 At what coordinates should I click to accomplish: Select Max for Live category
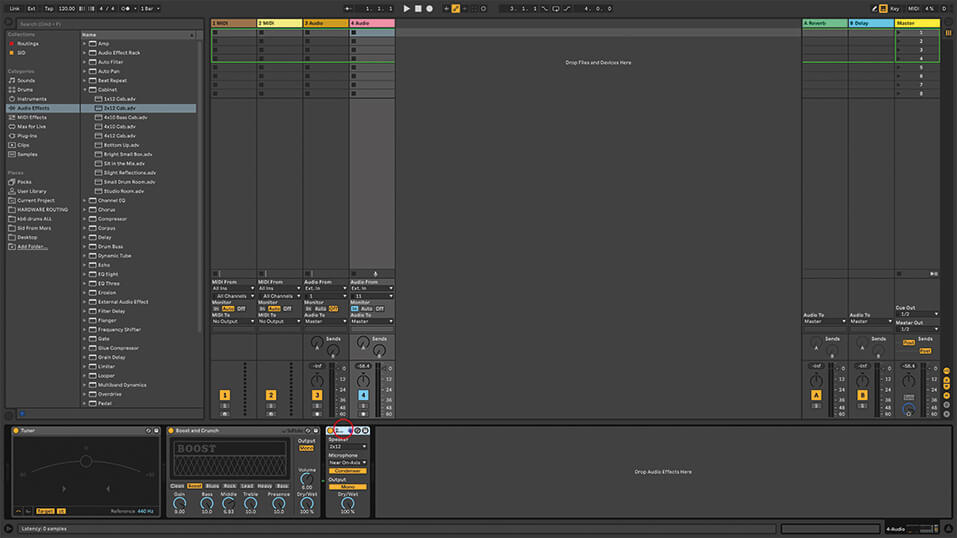31,126
